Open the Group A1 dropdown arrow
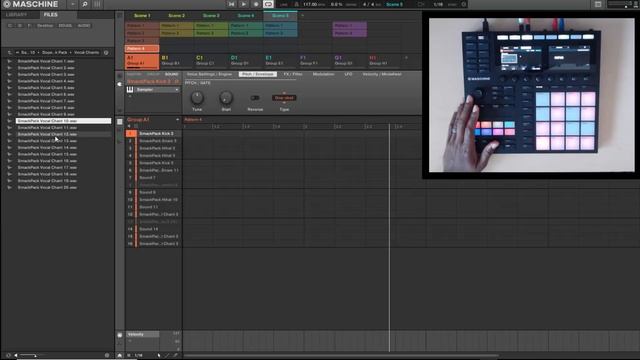640x360 pixels. click(x=178, y=120)
